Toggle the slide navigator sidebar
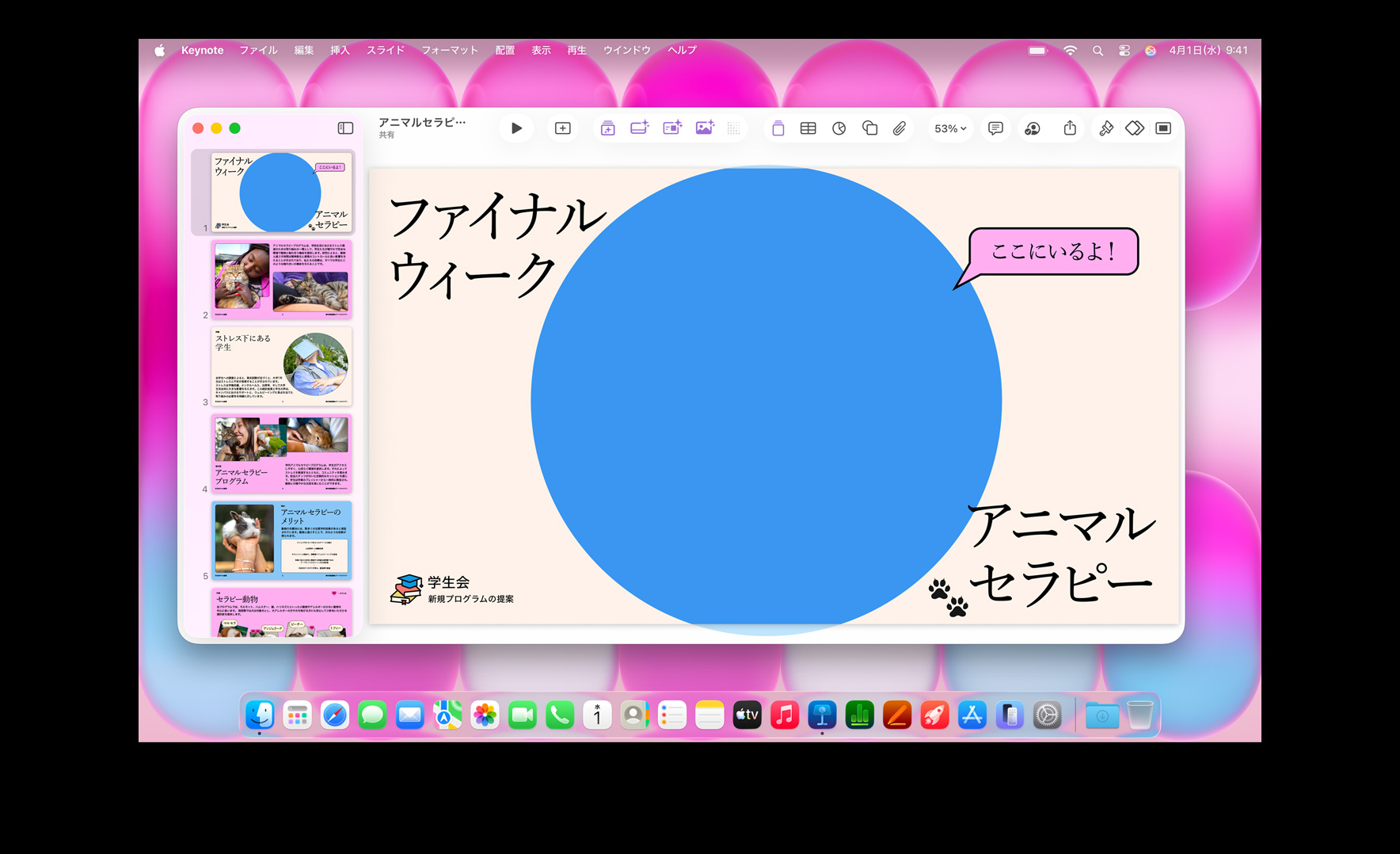 (x=345, y=128)
